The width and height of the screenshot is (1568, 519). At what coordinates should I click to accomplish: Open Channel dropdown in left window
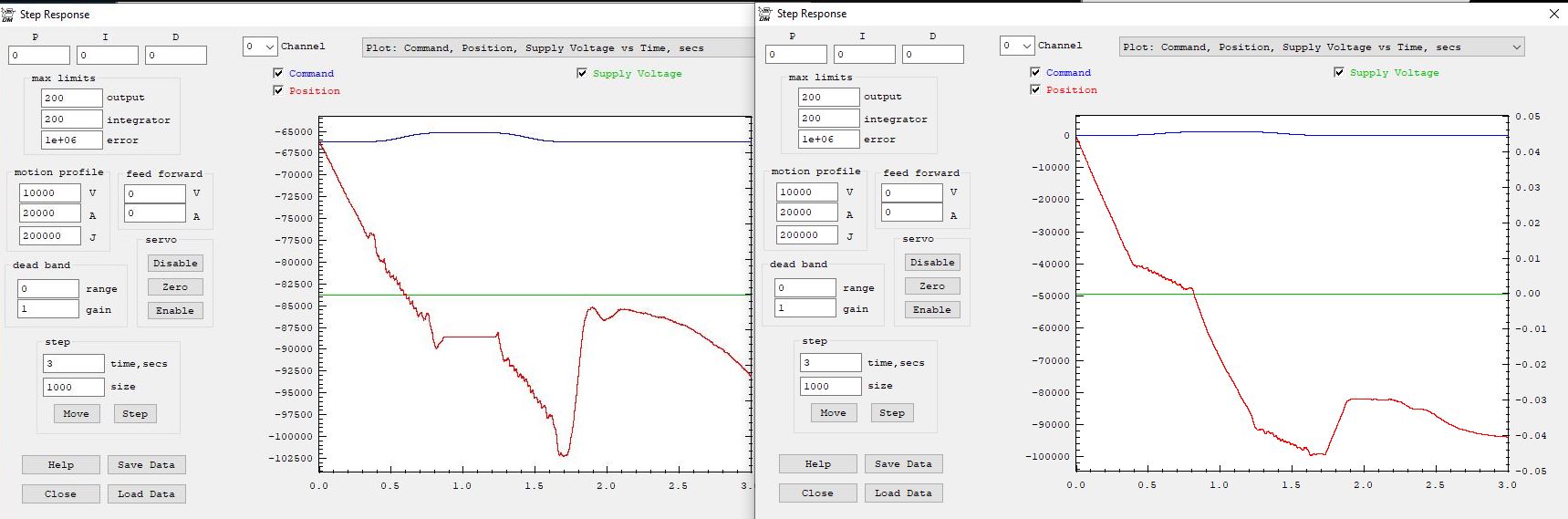click(260, 47)
